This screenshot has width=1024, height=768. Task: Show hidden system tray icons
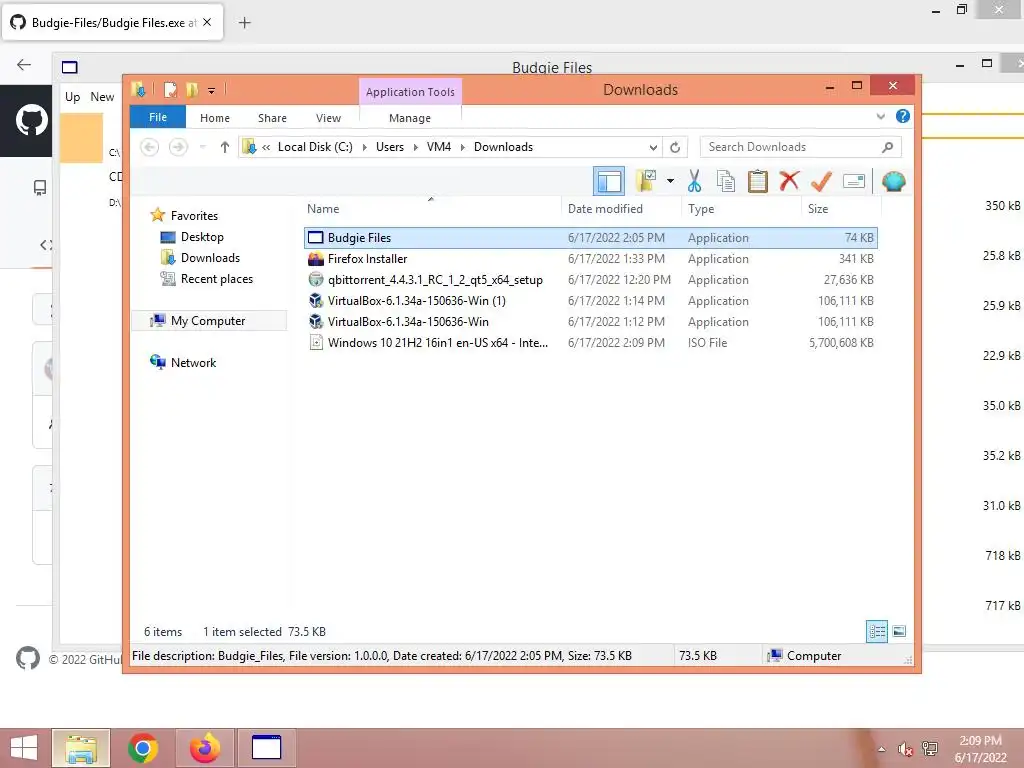click(x=882, y=749)
